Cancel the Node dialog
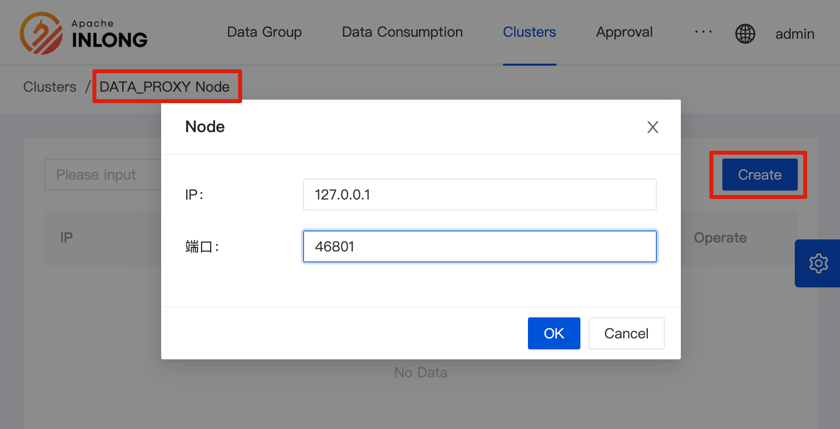Screen dimensions: 840x429 tap(626, 333)
